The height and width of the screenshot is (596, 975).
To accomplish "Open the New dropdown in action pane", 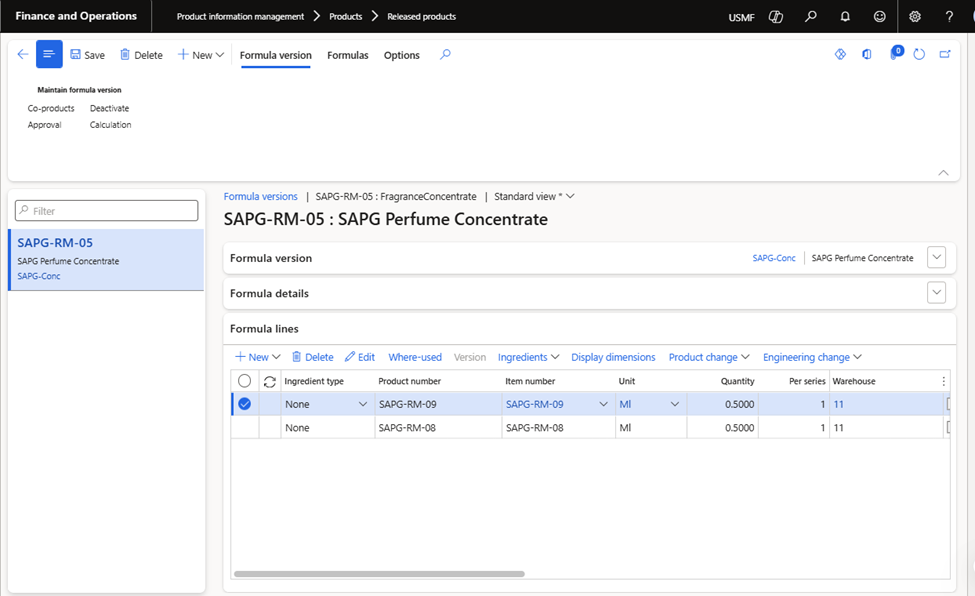I will pyautogui.click(x=201, y=55).
